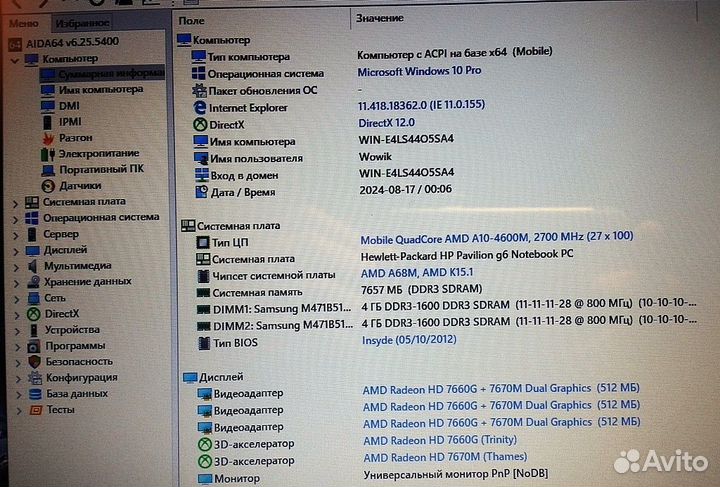
Task: Expand the Сеть tree node
Action: tap(17, 300)
